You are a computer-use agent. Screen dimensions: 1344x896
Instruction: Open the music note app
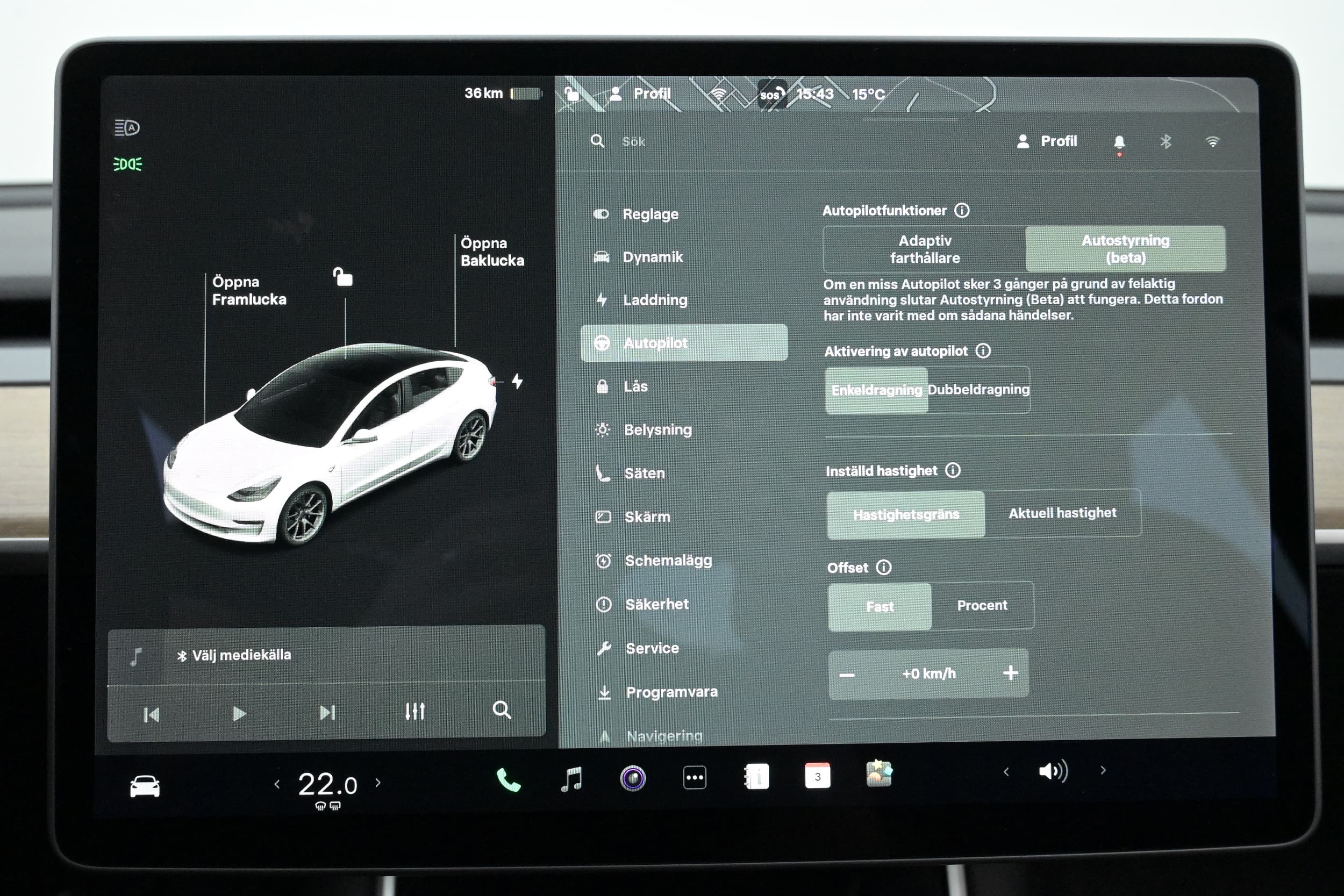(571, 779)
